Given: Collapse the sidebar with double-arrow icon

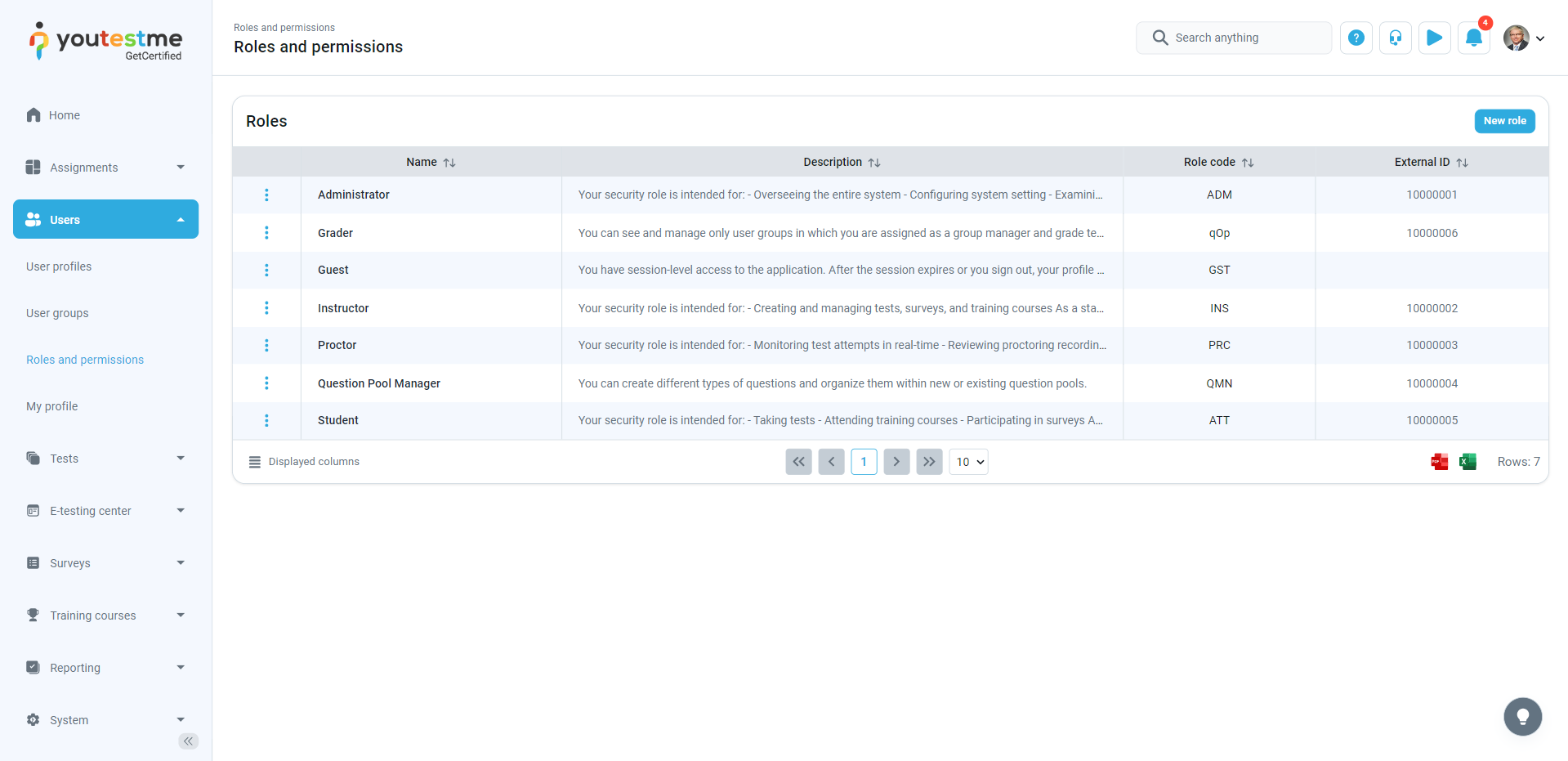Looking at the screenshot, I should (189, 741).
